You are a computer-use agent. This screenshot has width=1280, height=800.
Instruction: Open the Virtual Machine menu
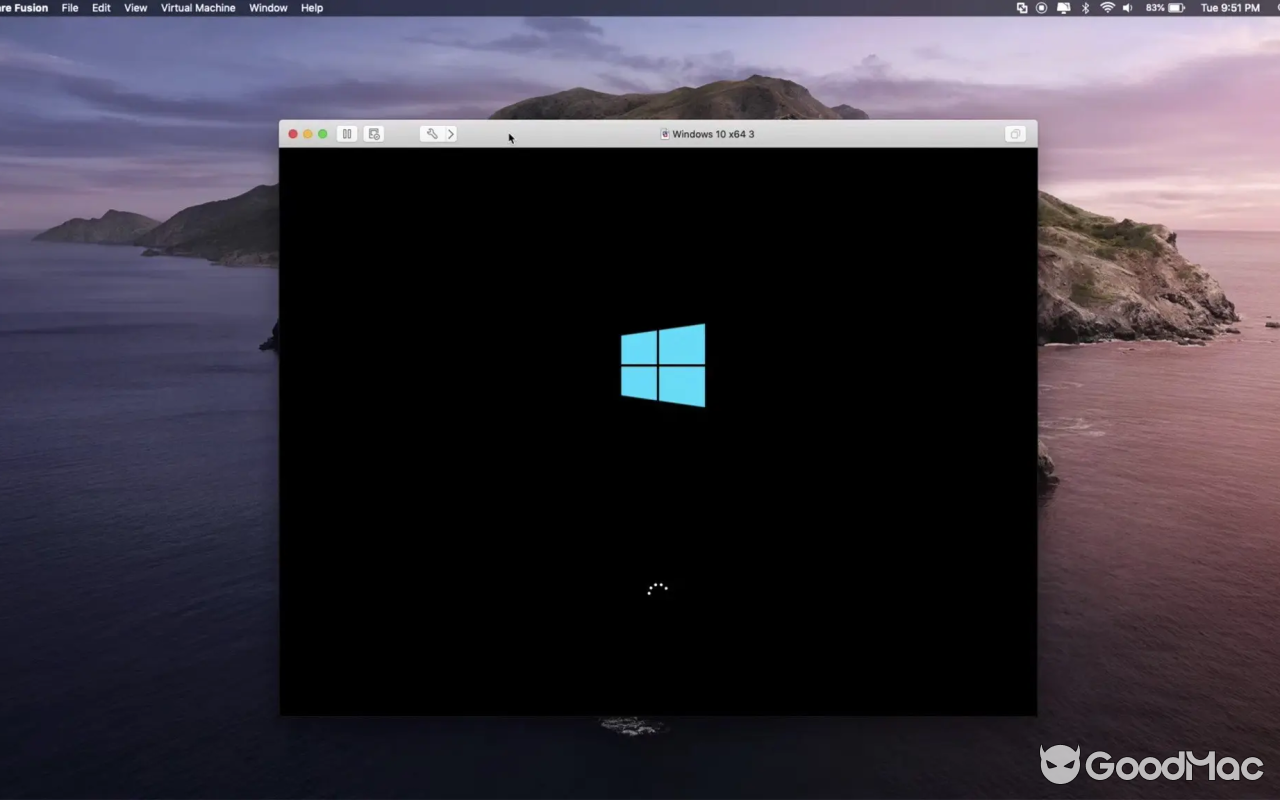(x=198, y=8)
